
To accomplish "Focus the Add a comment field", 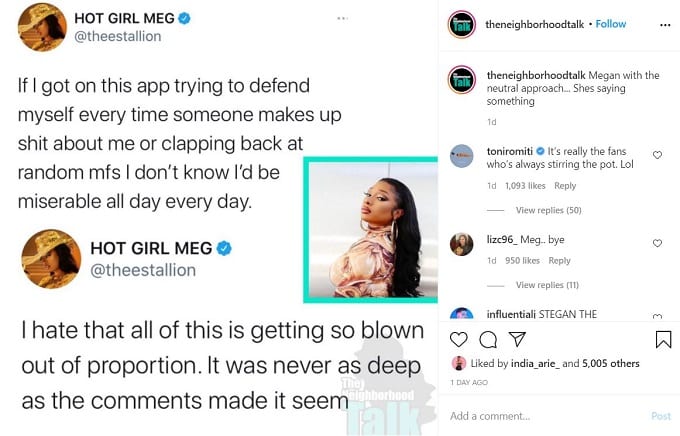I will pyautogui.click(x=546, y=416).
